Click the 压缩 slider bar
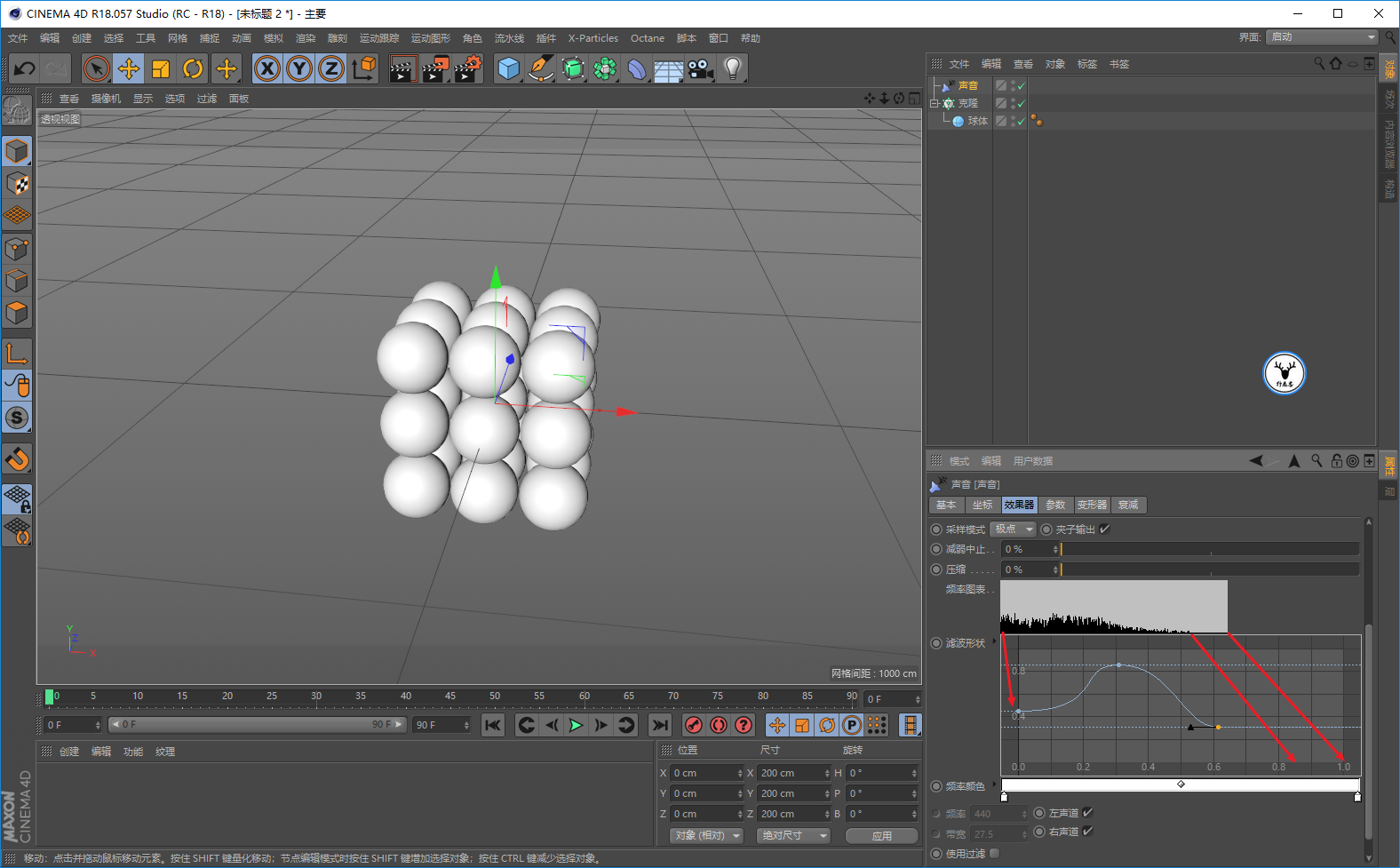 [x=1210, y=569]
